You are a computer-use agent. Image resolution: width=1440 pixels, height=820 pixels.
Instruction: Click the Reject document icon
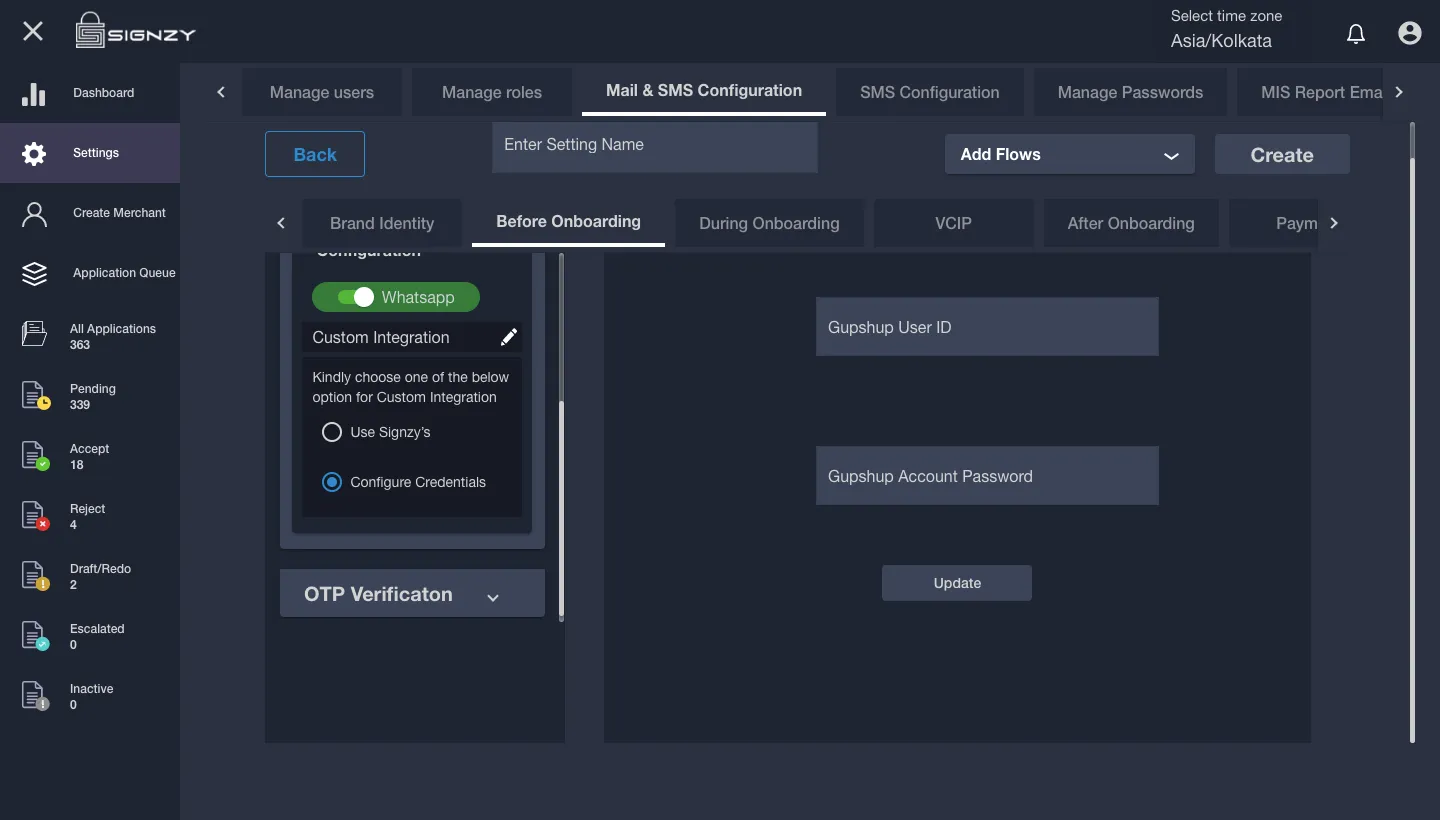pyautogui.click(x=35, y=515)
